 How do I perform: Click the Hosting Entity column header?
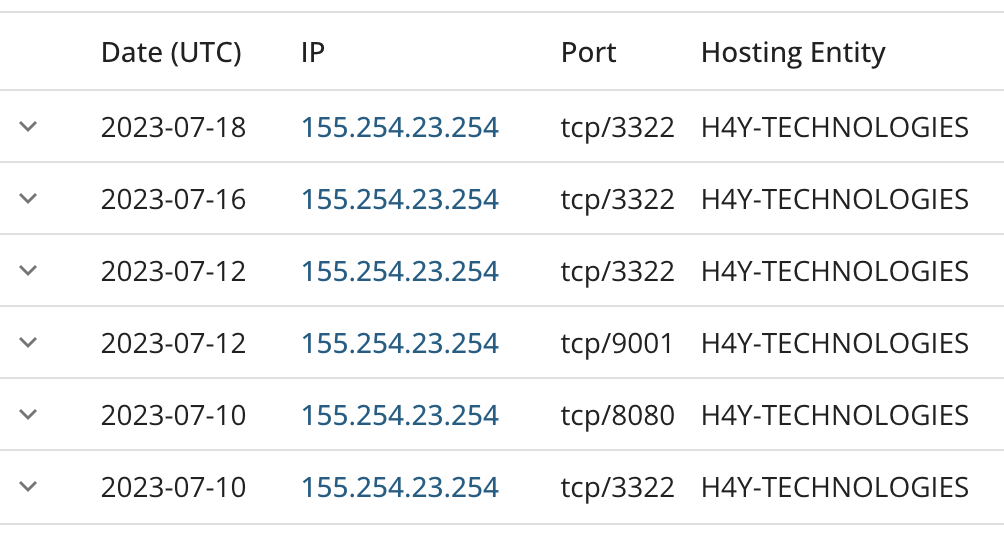[793, 53]
